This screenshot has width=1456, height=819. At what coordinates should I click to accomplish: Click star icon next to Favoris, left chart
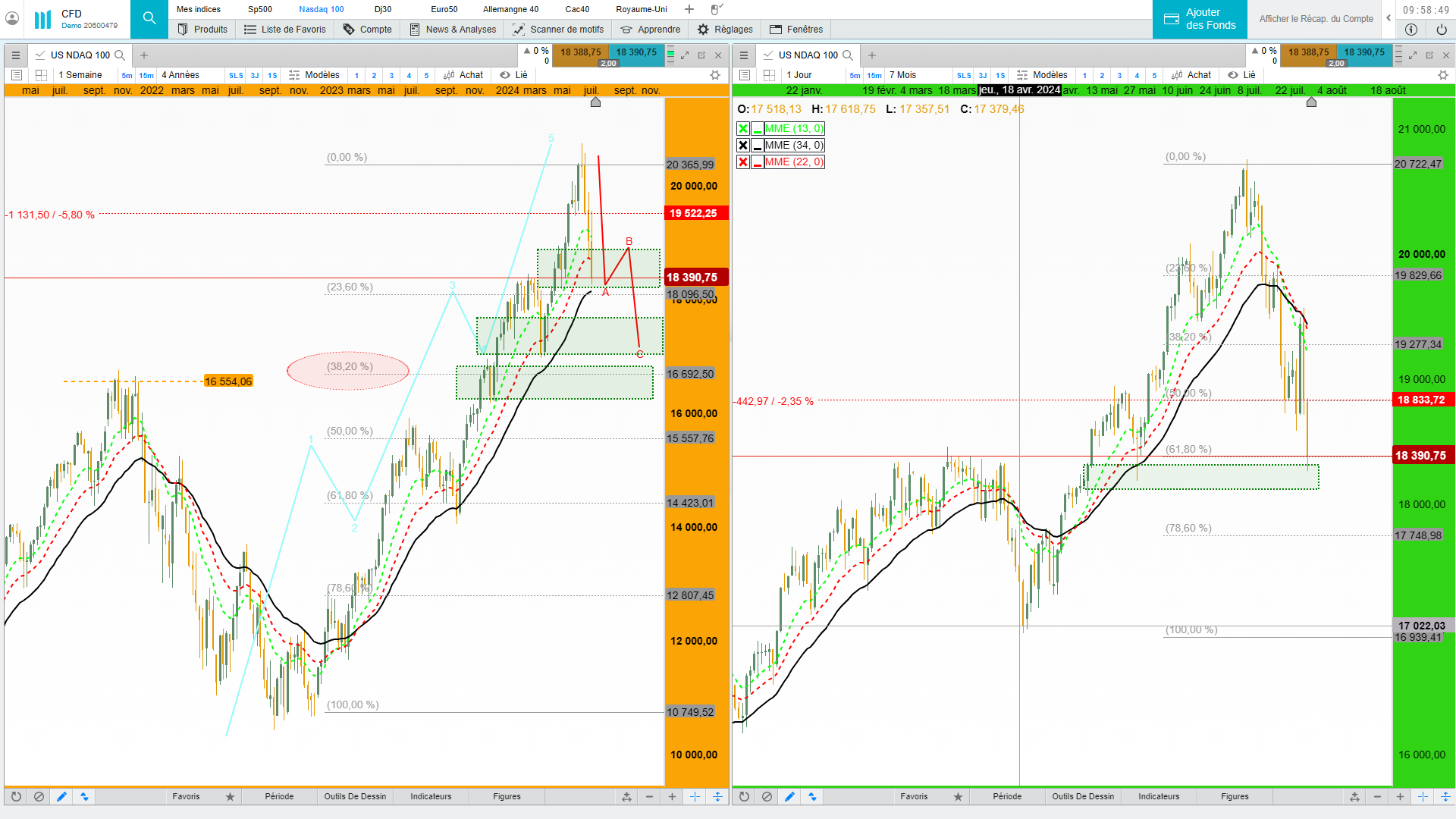click(x=230, y=796)
